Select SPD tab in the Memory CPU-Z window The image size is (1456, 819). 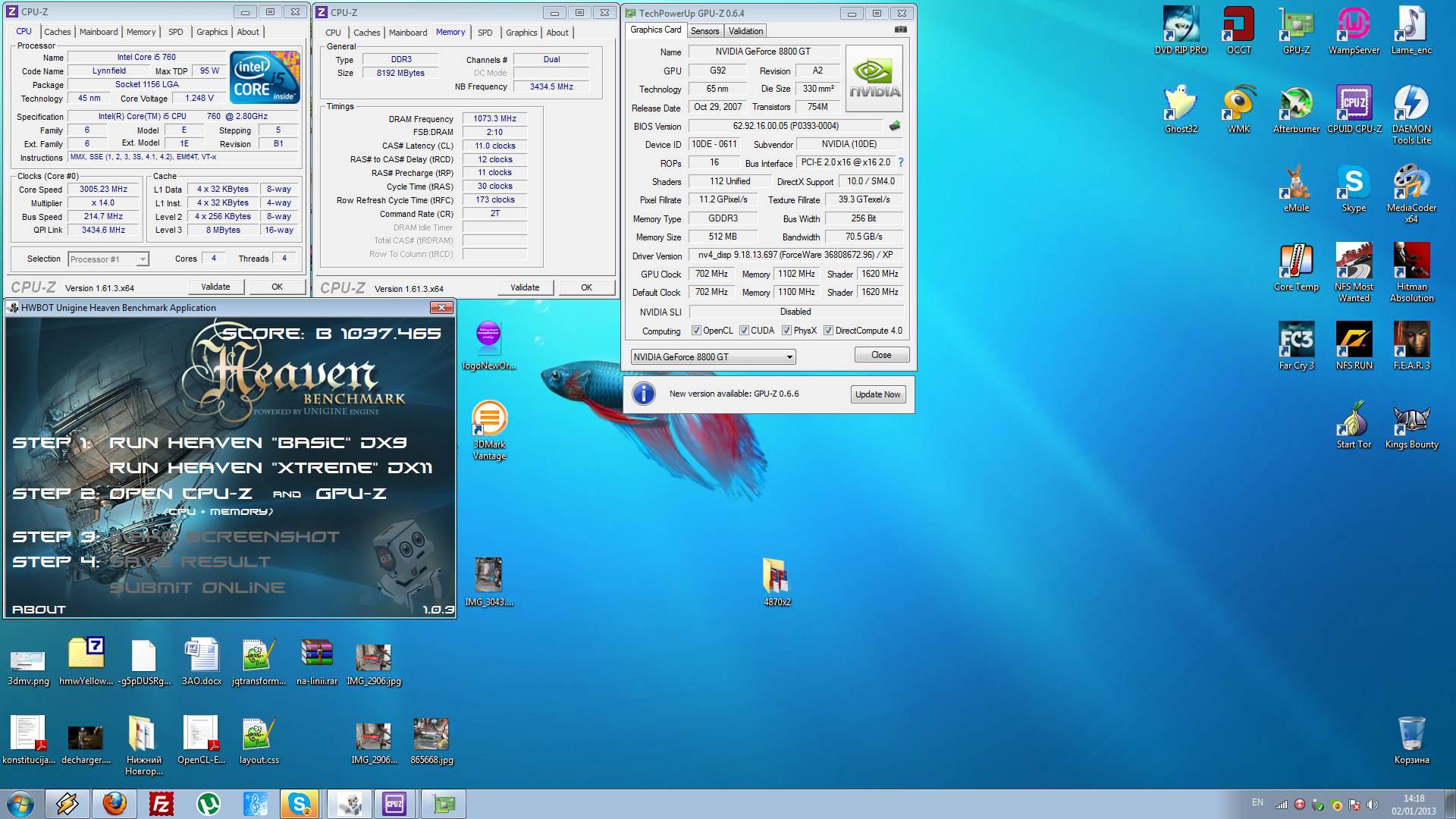485,33
